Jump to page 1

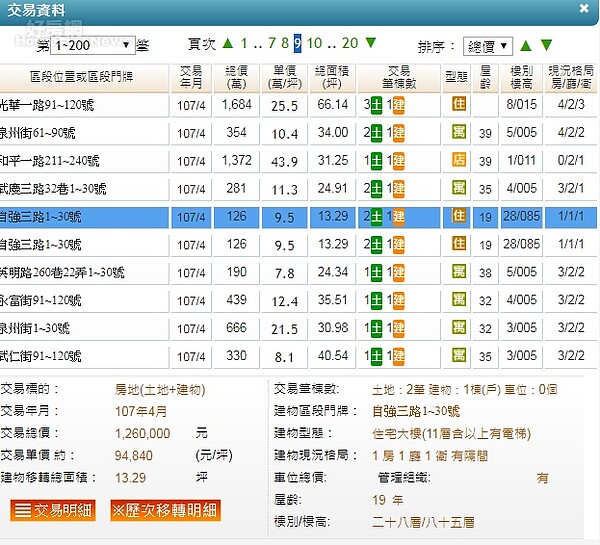pos(244,43)
